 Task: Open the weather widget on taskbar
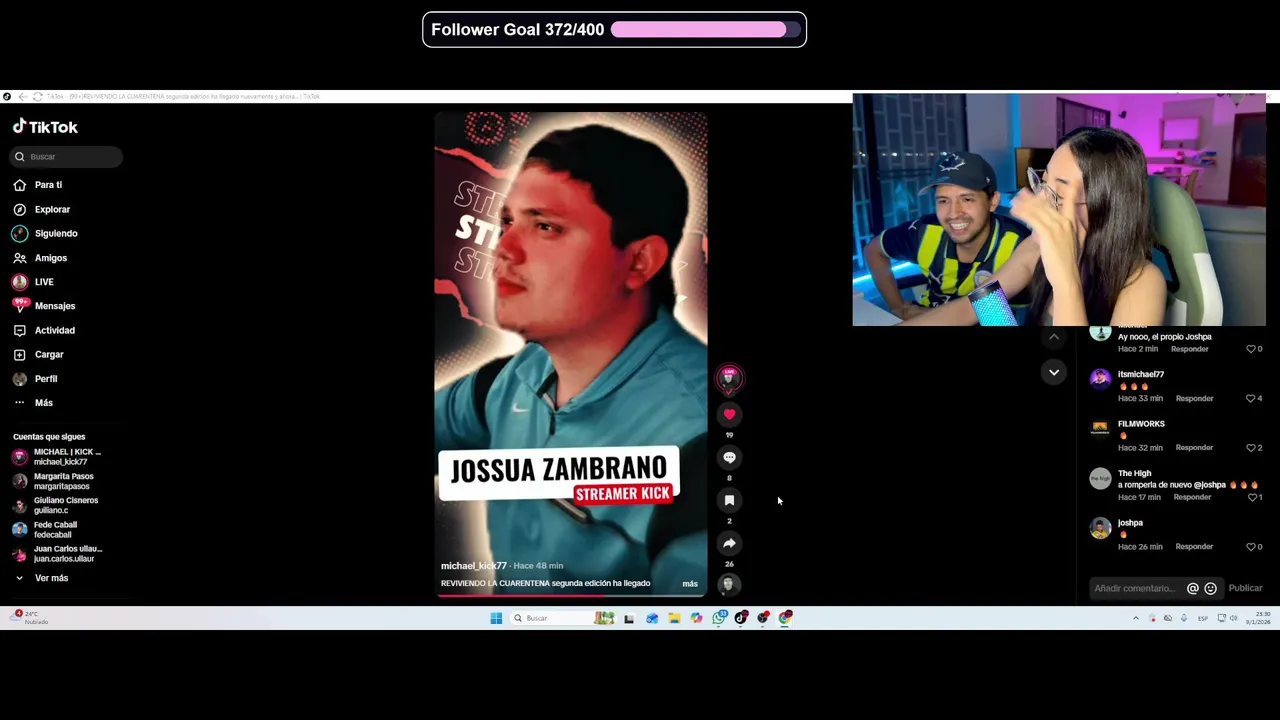30,617
